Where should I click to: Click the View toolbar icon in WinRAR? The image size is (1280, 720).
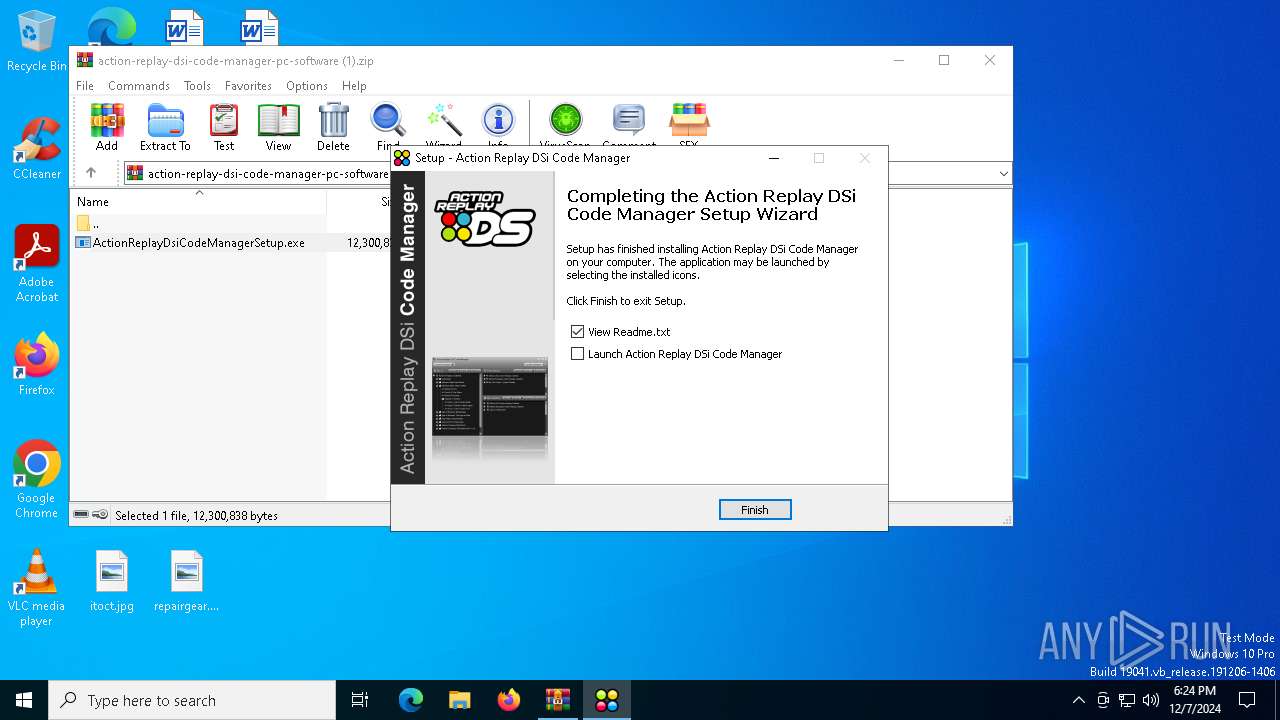click(278, 127)
